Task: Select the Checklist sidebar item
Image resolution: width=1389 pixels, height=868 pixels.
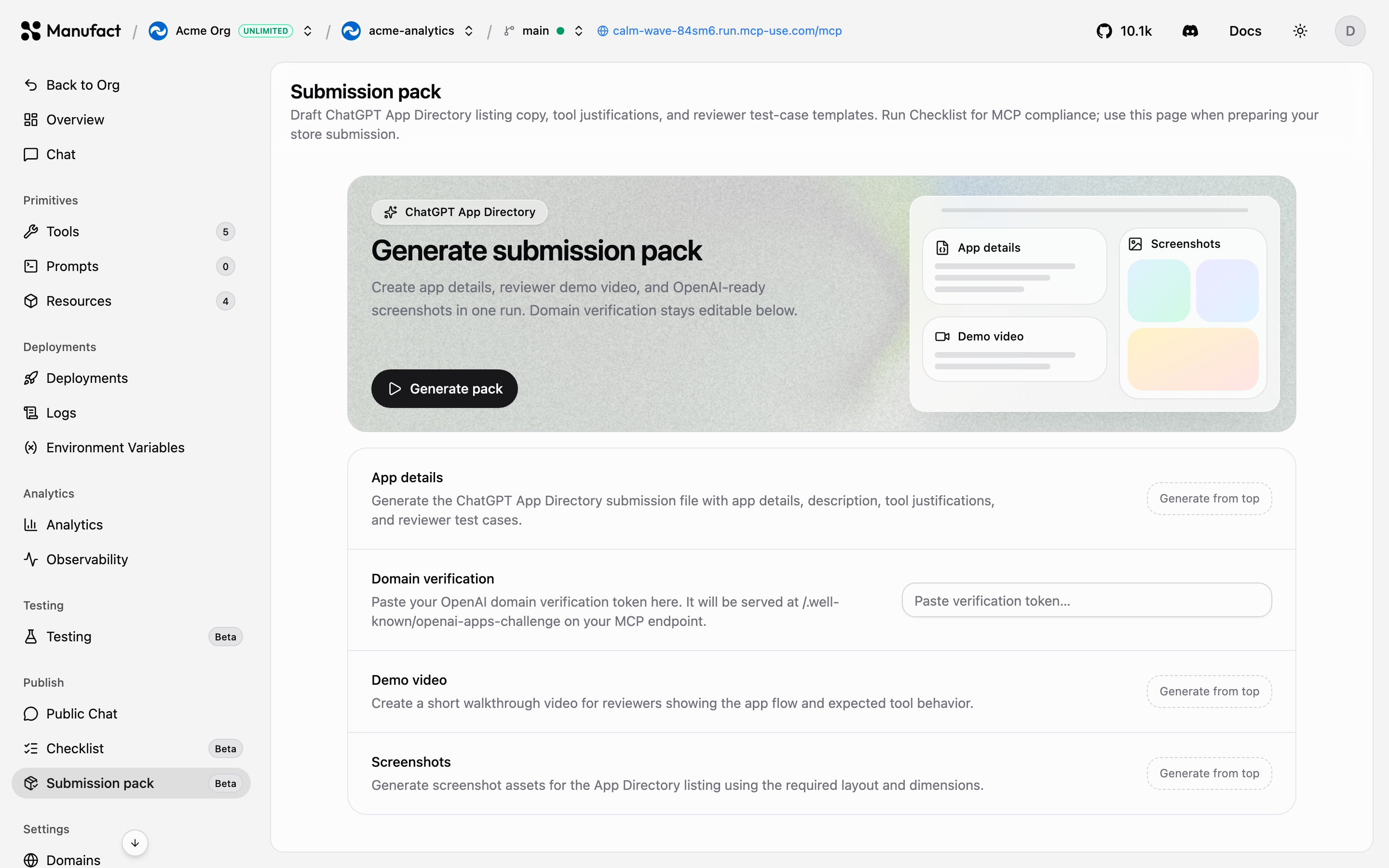Action: [131, 748]
